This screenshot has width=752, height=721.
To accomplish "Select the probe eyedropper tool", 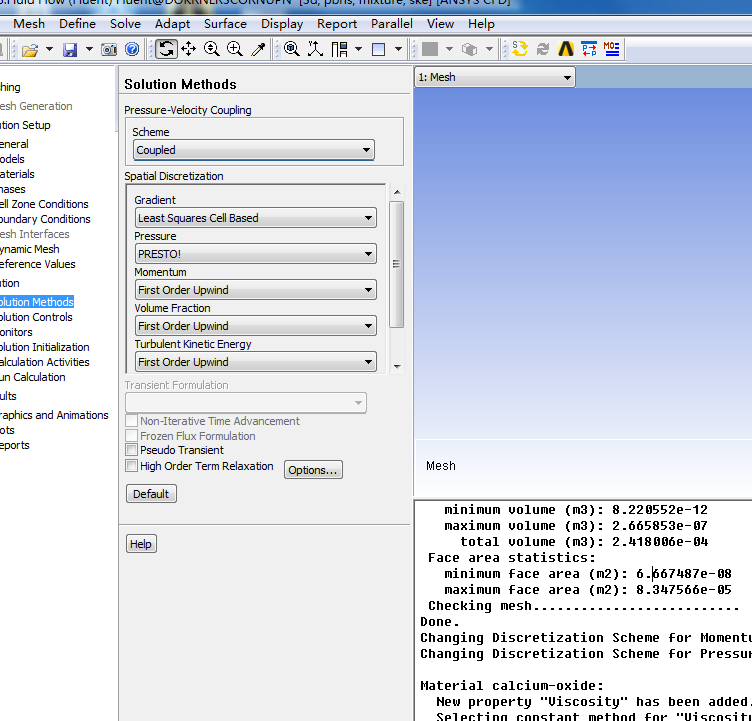I will click(258, 49).
